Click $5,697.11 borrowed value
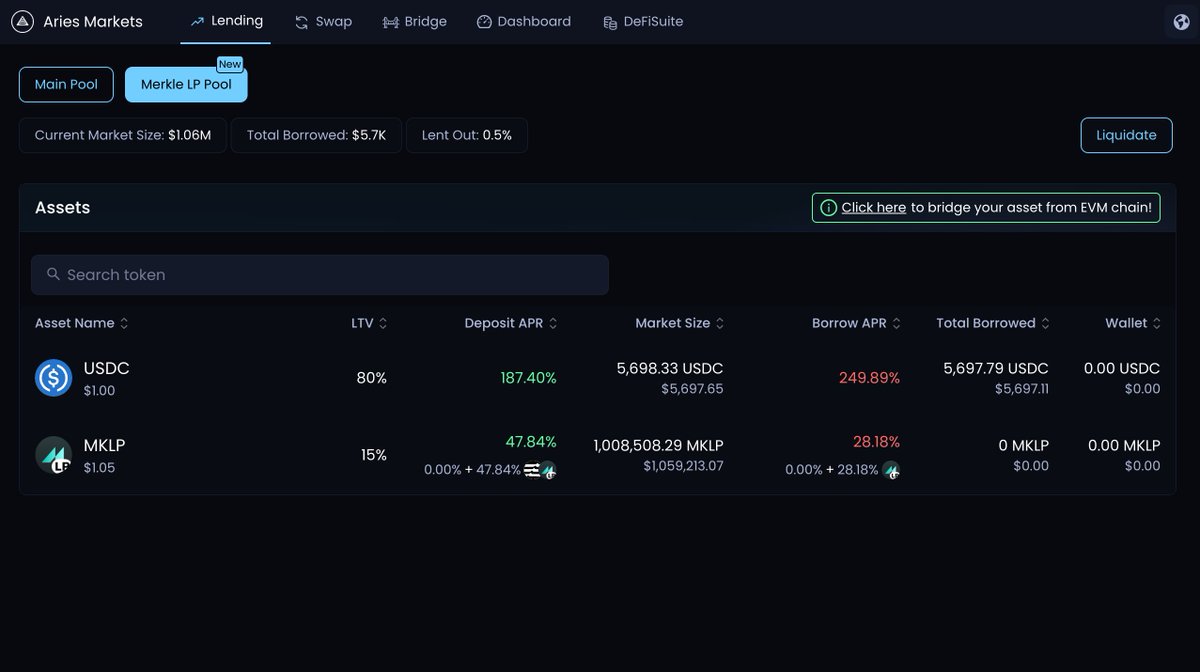Screen dimensions: 1200x672 point(1022,389)
